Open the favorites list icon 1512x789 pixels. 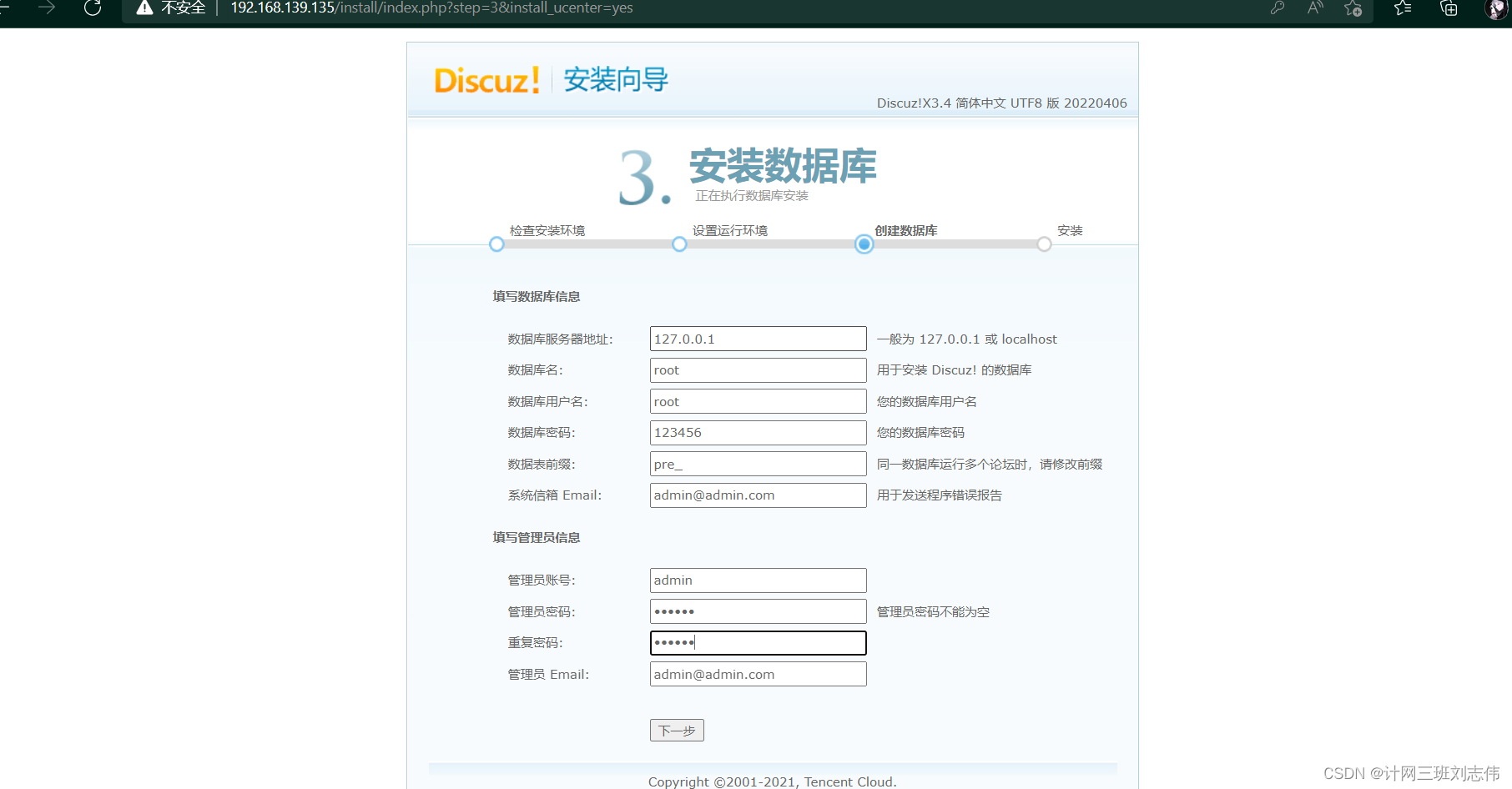point(1401,8)
